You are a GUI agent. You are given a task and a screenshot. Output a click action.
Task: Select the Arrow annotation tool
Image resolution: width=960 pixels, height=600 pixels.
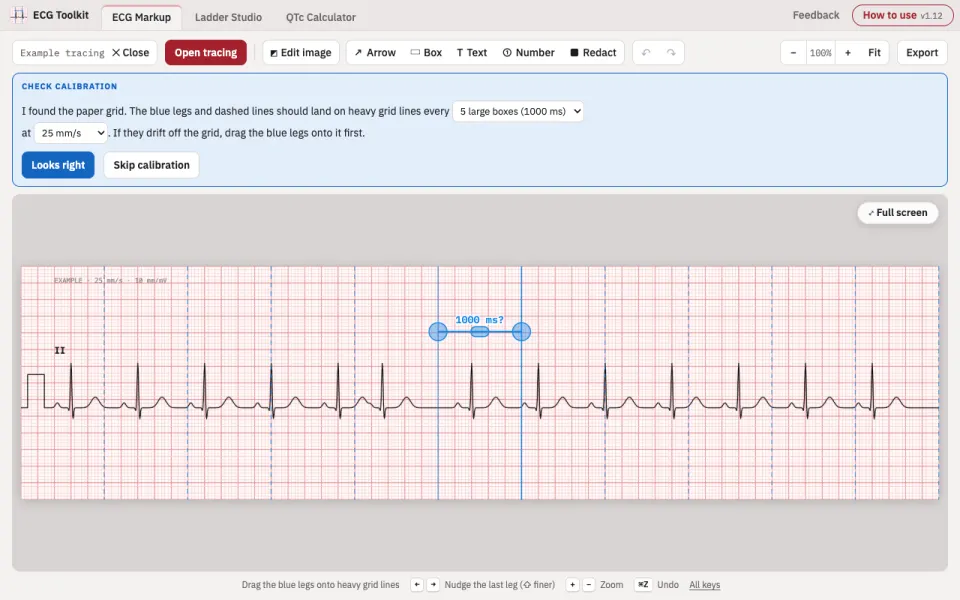point(375,53)
